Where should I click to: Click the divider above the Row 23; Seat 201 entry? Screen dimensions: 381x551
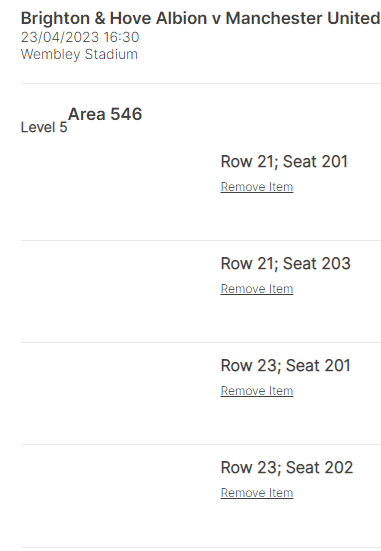click(x=201, y=342)
